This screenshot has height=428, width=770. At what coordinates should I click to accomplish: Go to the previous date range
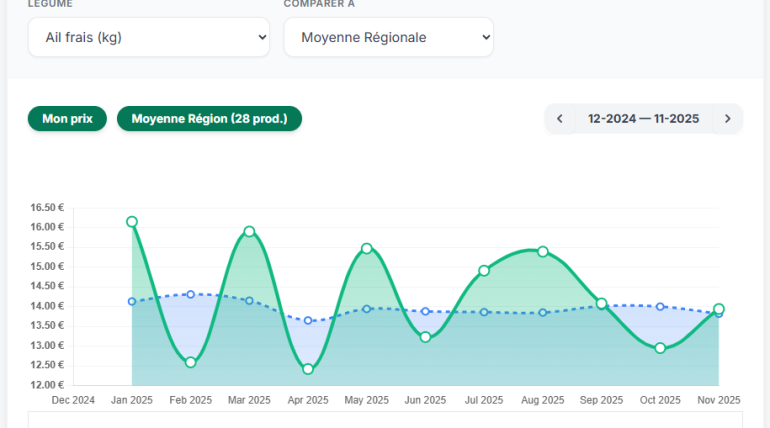click(x=560, y=119)
